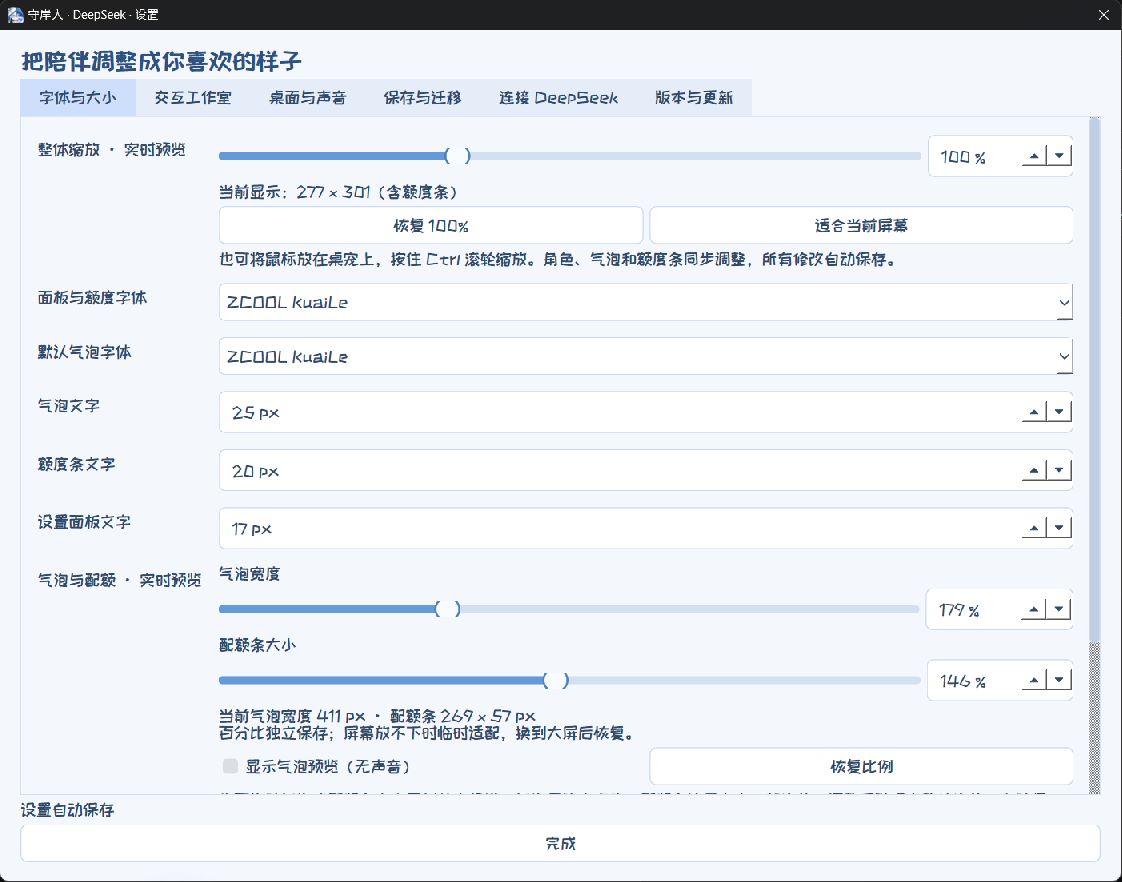Click 适合当前屏幕 button
Image resolution: width=1122 pixels, height=882 pixels.
click(x=861, y=225)
